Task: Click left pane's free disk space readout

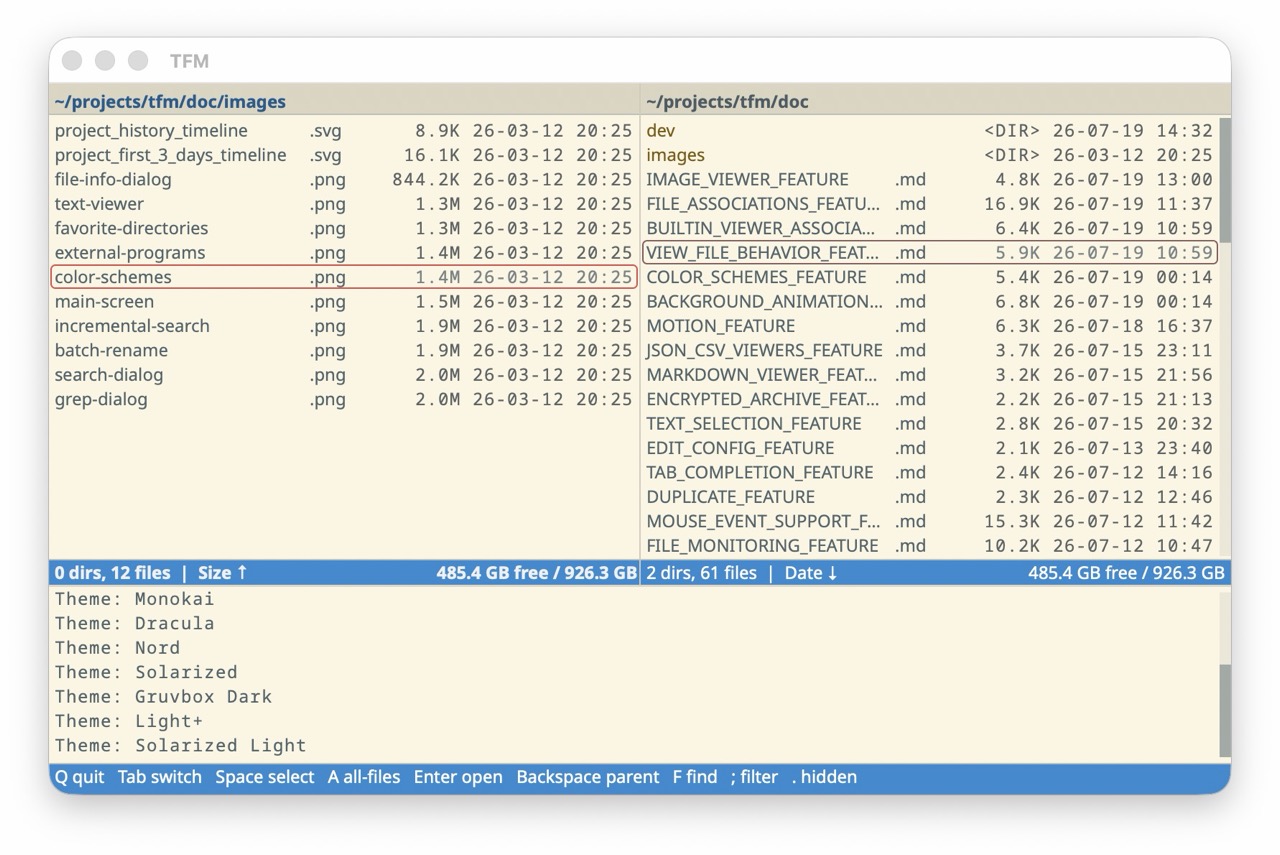Action: click(x=536, y=573)
